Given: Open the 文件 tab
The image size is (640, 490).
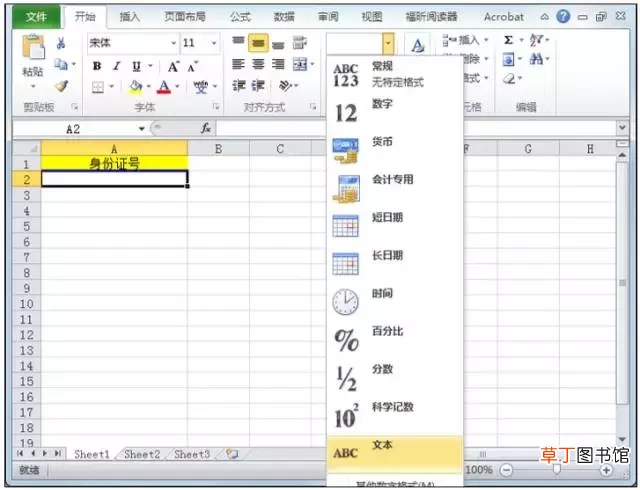Looking at the screenshot, I should click(x=36, y=17).
